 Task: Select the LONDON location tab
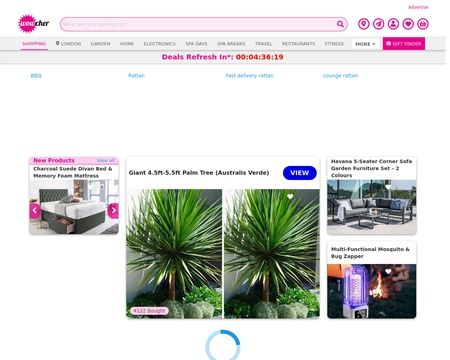click(68, 44)
